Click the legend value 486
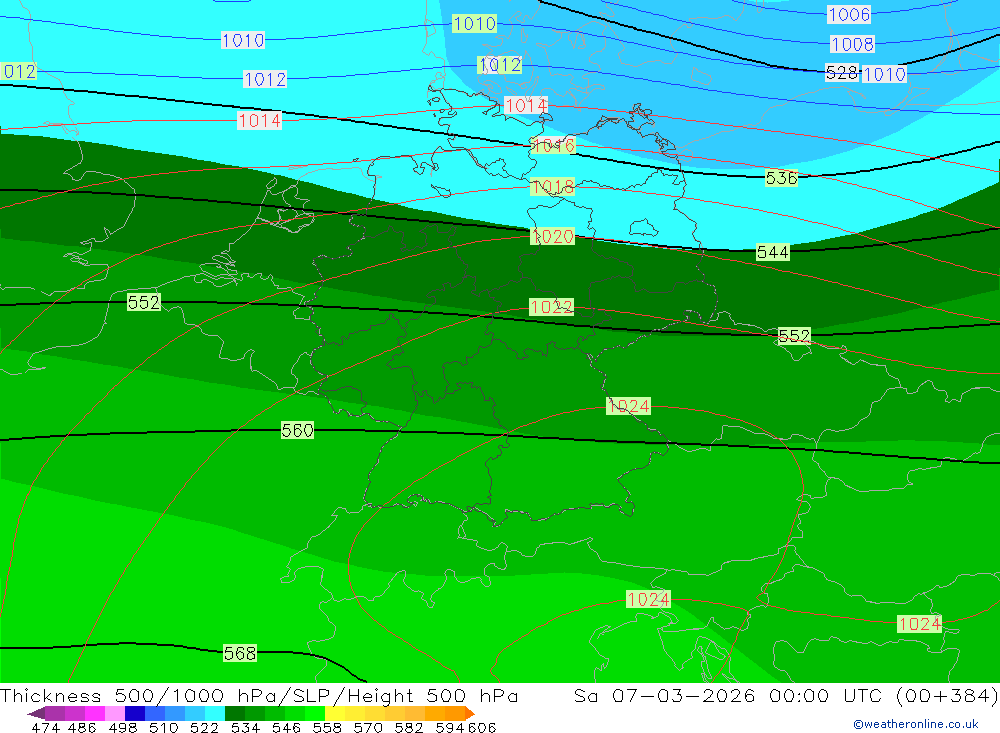Screen dimensions: 1000x733 click(82, 727)
